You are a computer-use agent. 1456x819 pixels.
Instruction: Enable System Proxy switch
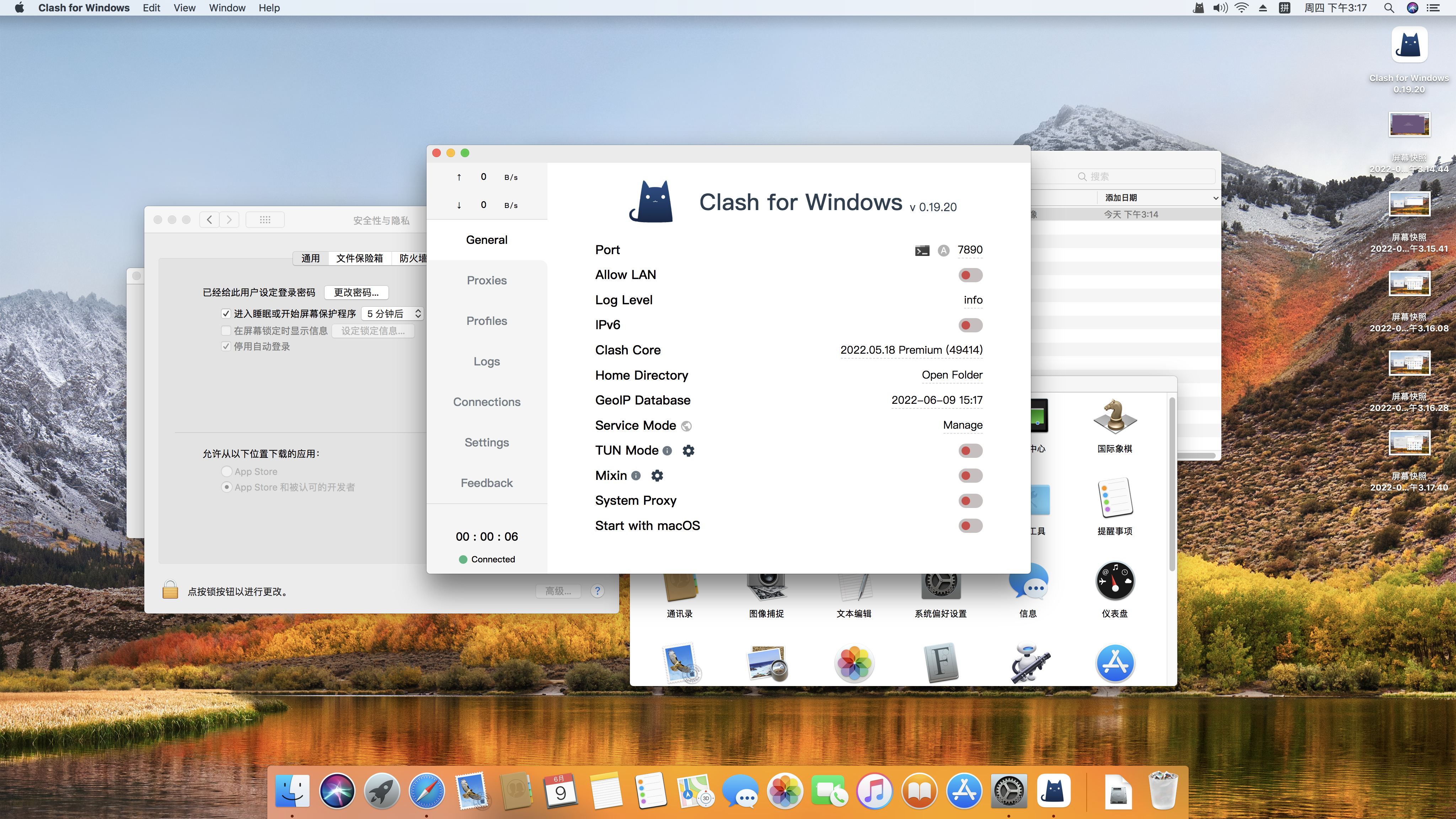(970, 501)
